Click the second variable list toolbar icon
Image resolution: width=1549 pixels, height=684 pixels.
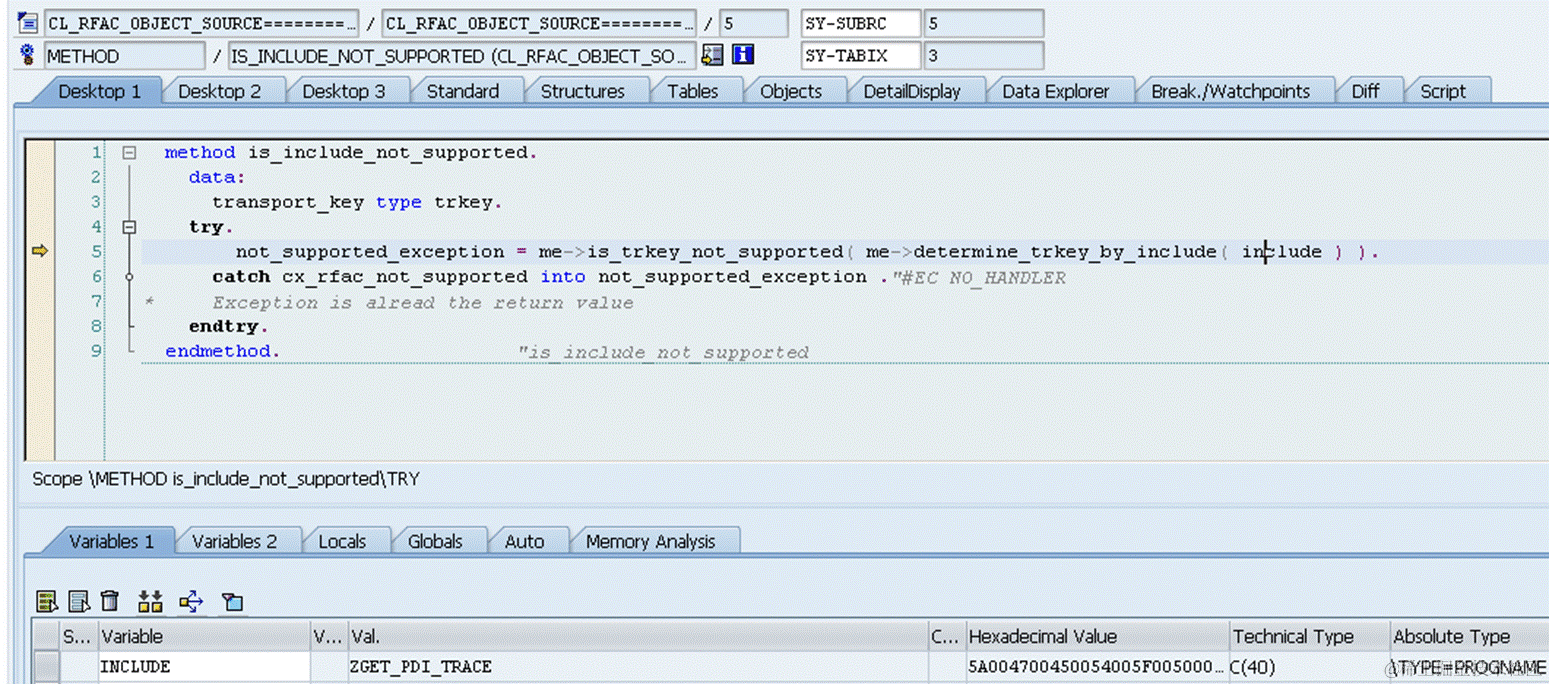click(79, 601)
